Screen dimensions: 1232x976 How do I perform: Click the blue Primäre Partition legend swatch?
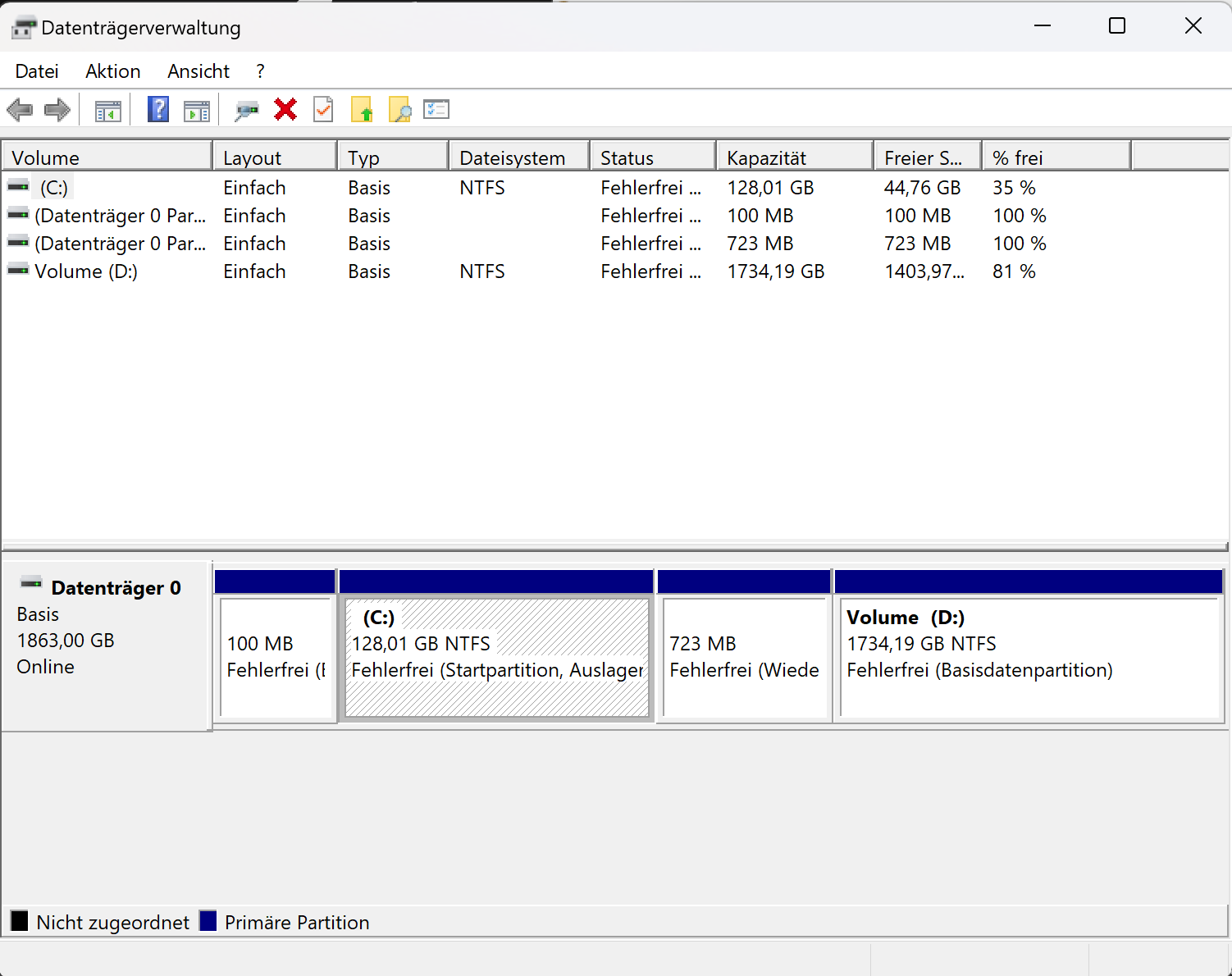(208, 921)
